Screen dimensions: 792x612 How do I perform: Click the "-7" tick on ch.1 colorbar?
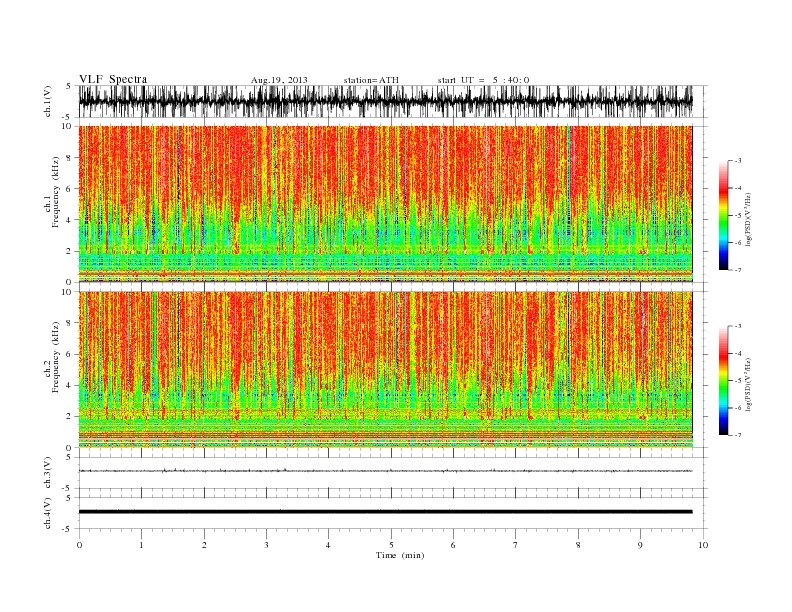pyautogui.click(x=738, y=270)
